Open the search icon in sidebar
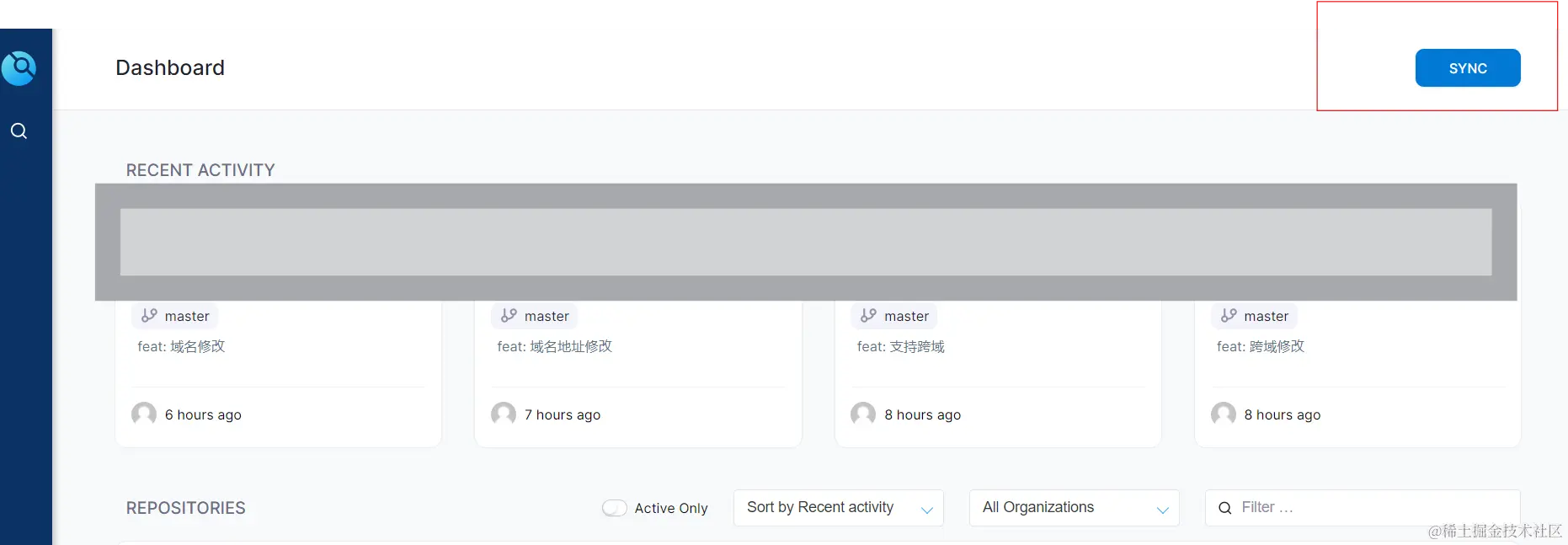Viewport: 1568px width, 545px height. (x=19, y=131)
